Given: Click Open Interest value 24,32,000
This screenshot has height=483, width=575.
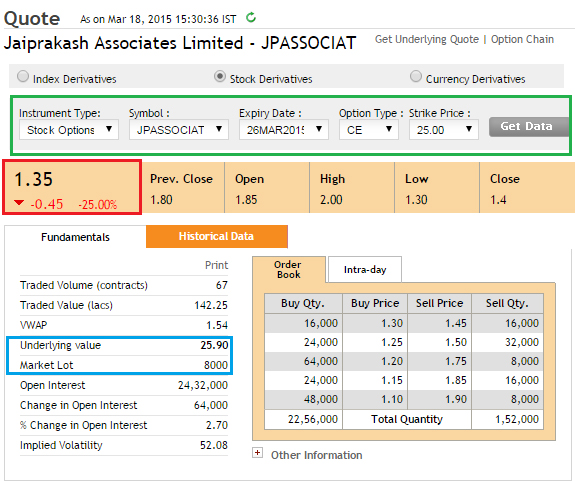Looking at the screenshot, I should [x=203, y=385].
